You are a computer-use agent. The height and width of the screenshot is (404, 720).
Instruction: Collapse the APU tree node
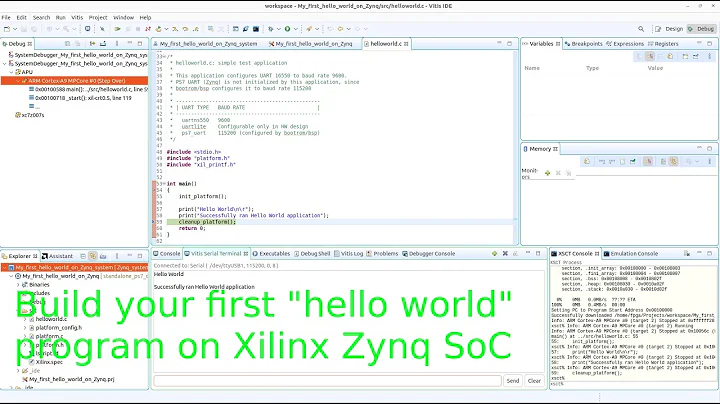(11, 72)
